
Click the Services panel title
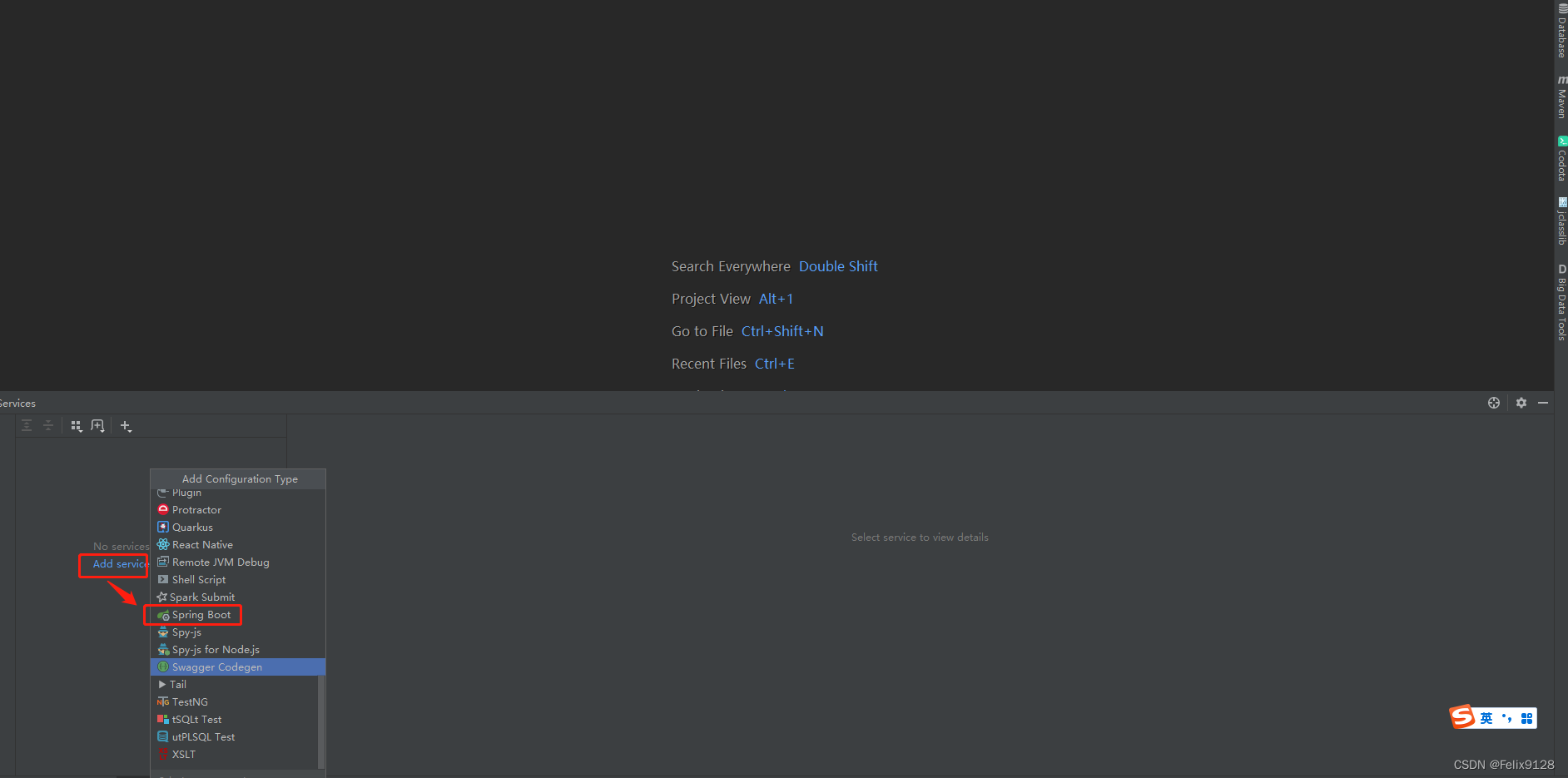[17, 403]
